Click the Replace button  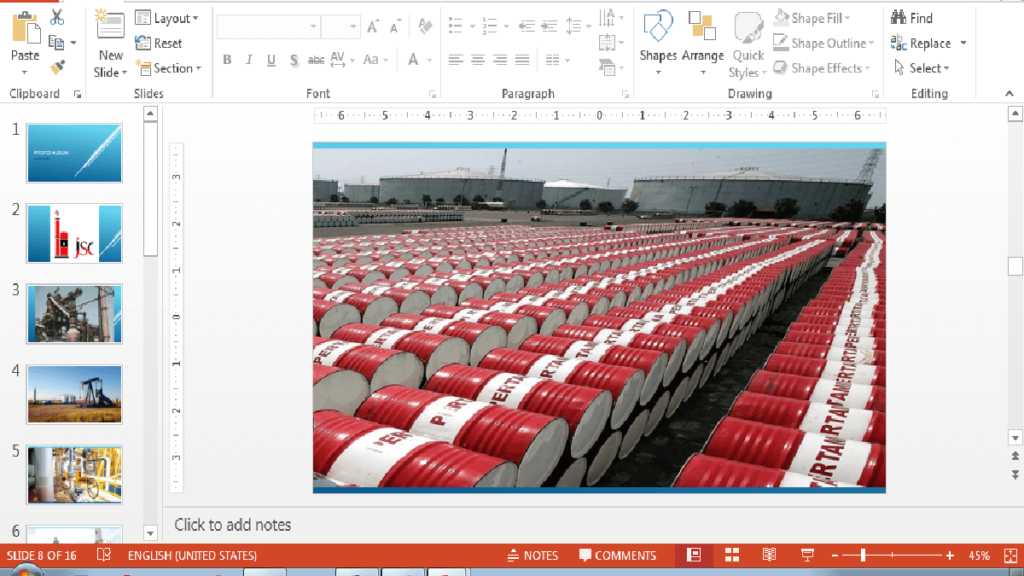[921, 43]
